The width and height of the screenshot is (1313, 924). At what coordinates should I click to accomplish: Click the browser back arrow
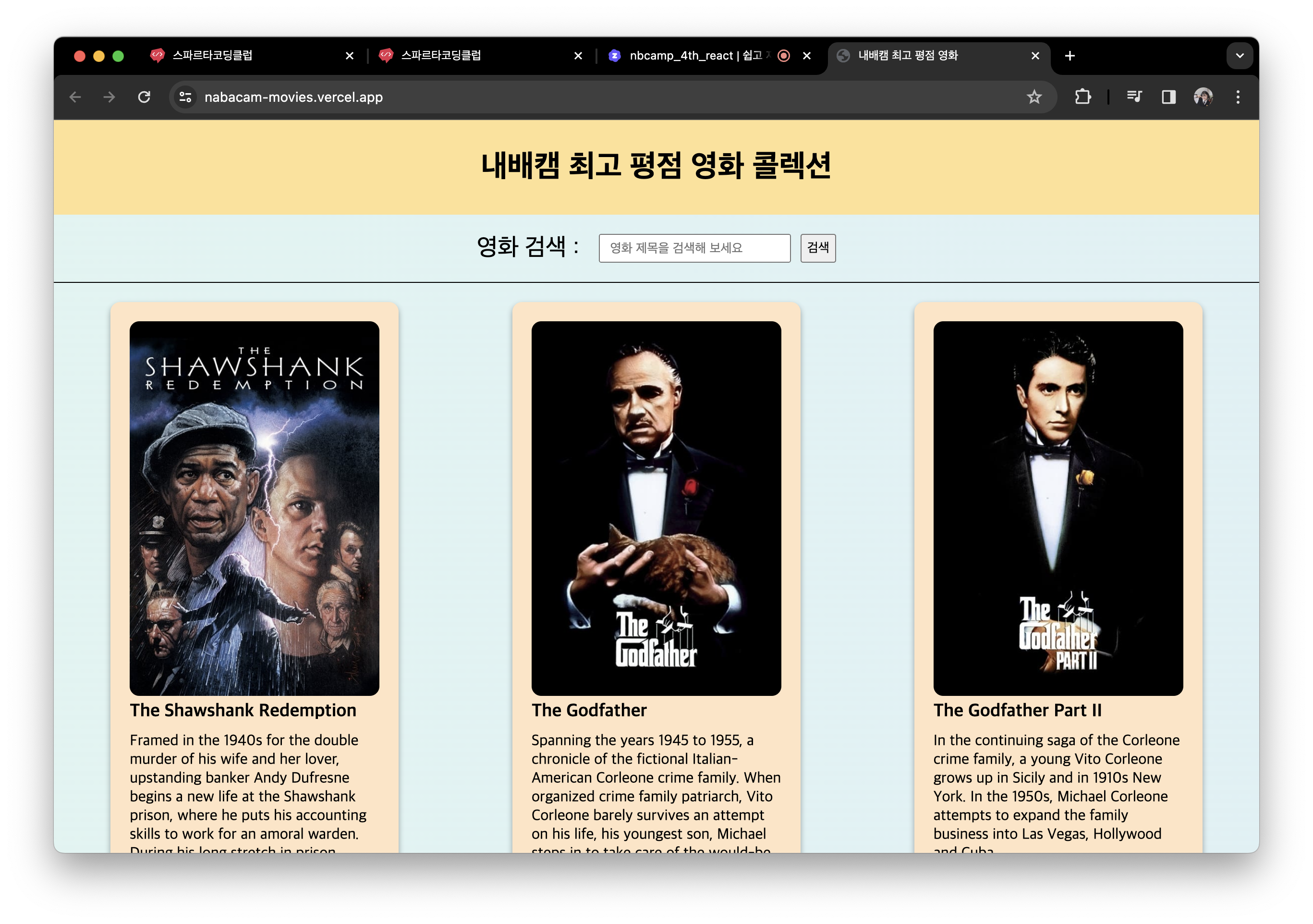point(75,97)
